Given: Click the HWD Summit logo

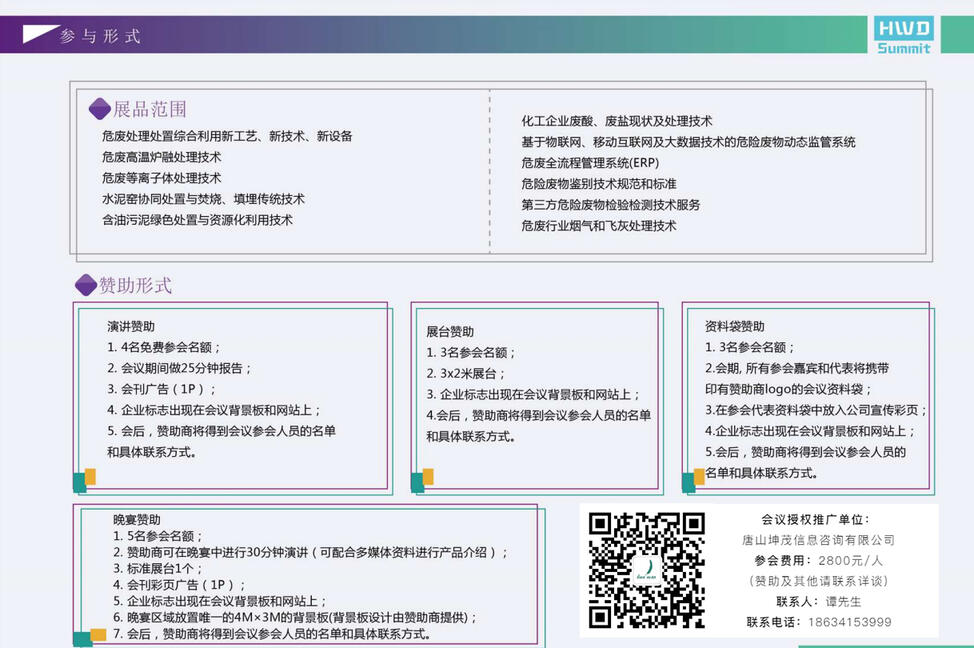Looking at the screenshot, I should tap(904, 35).
